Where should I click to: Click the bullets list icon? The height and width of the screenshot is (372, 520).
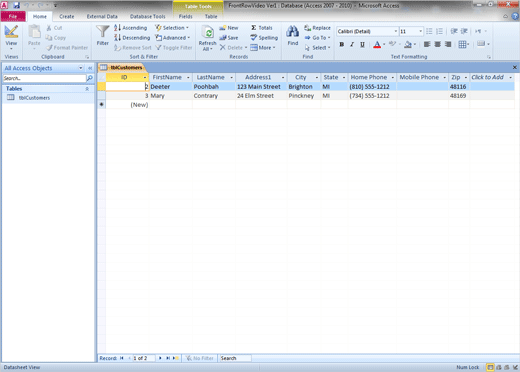coord(429,31)
